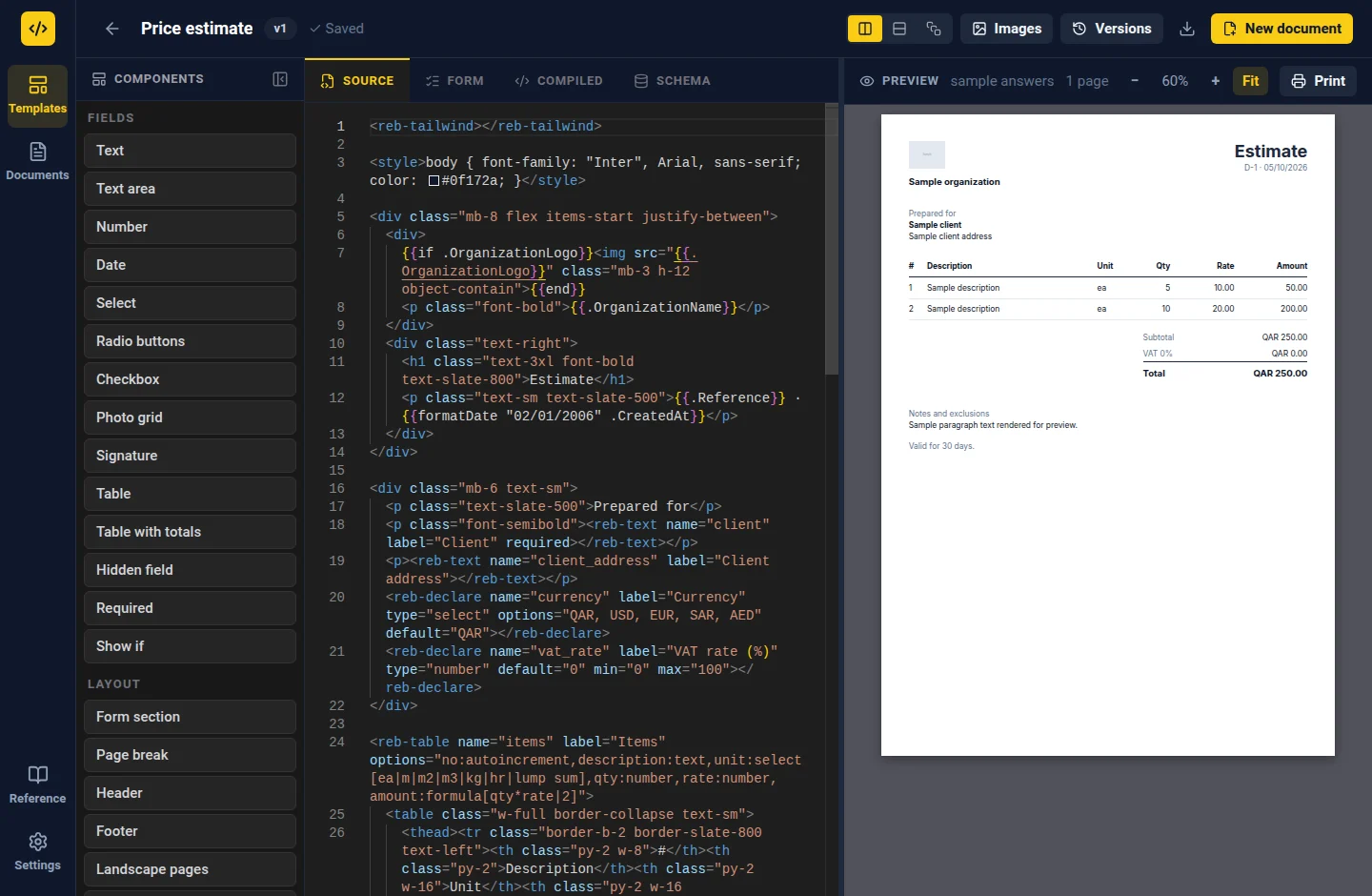Click the yellow code logo icon
Image resolution: width=1372 pixels, height=896 pixels.
38,29
